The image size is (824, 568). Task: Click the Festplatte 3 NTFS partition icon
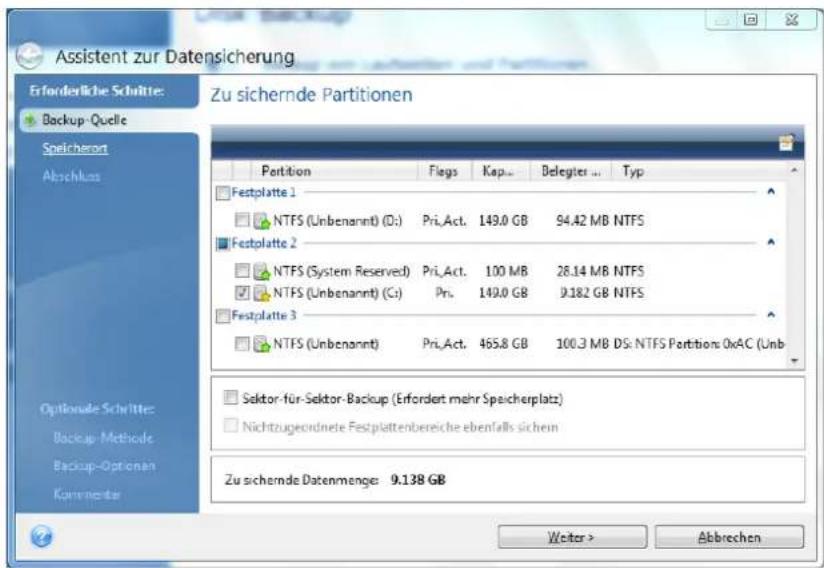[262, 344]
